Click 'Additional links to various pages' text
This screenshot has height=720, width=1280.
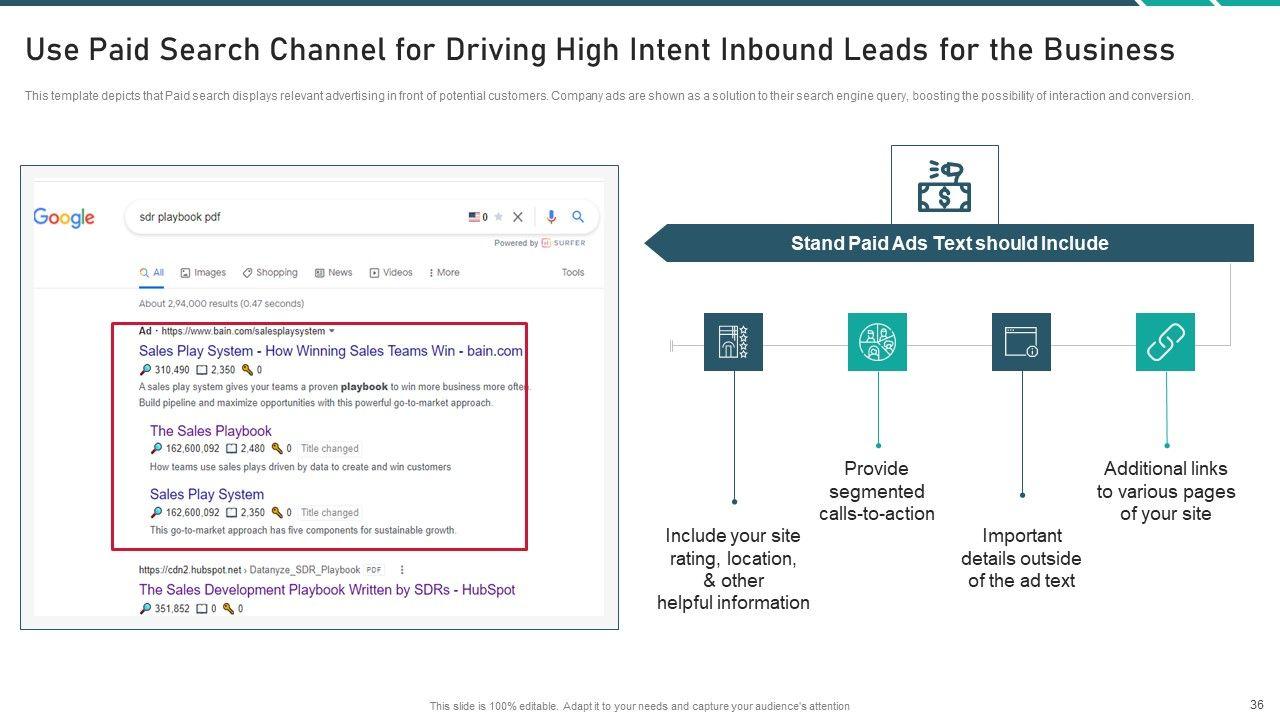1166,491
